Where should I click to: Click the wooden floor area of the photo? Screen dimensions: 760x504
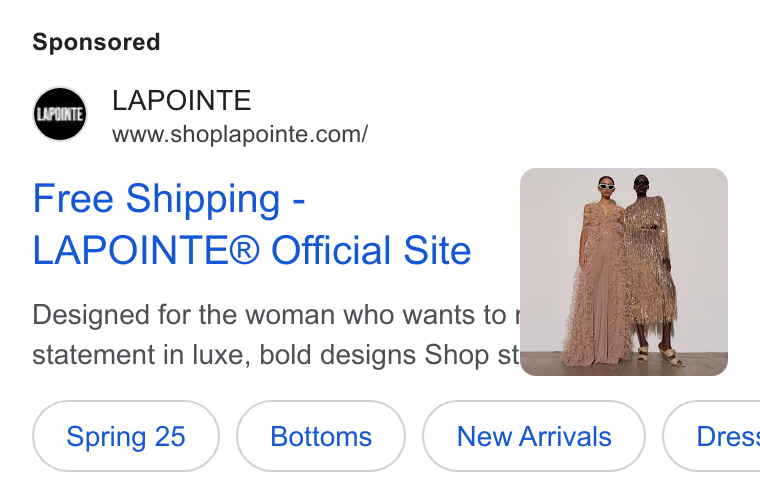click(624, 363)
